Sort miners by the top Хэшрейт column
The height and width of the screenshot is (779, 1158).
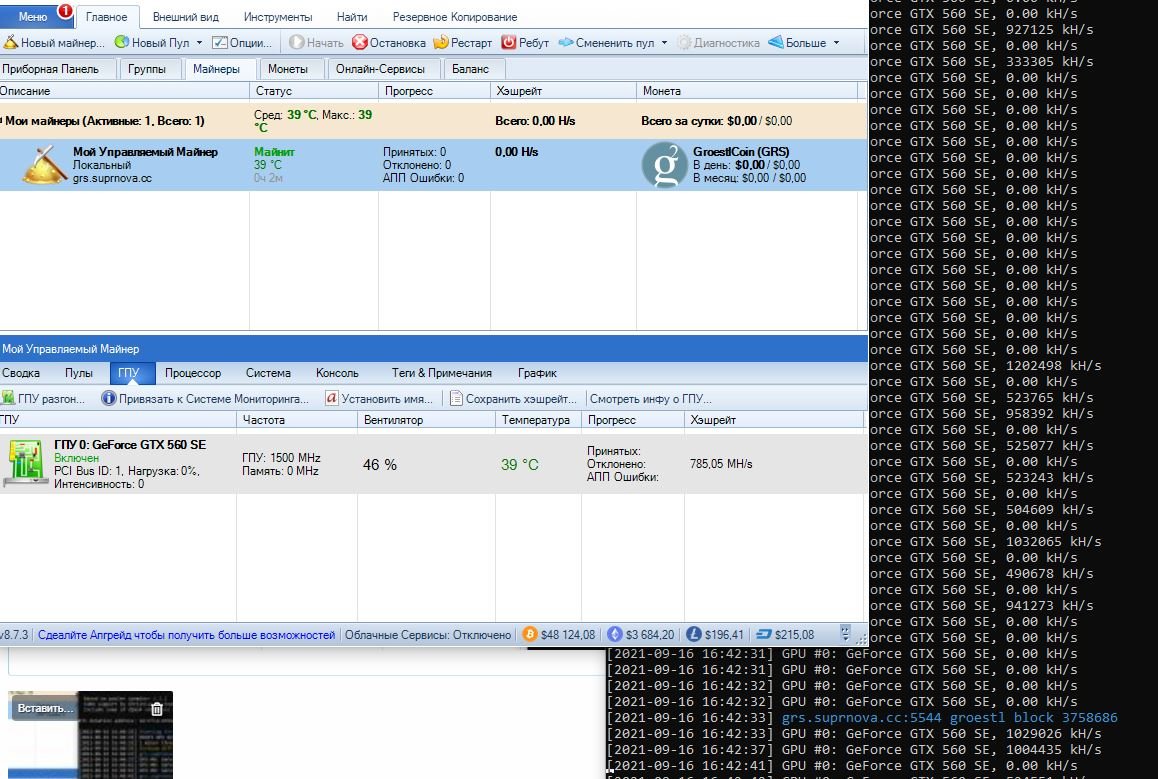[563, 91]
